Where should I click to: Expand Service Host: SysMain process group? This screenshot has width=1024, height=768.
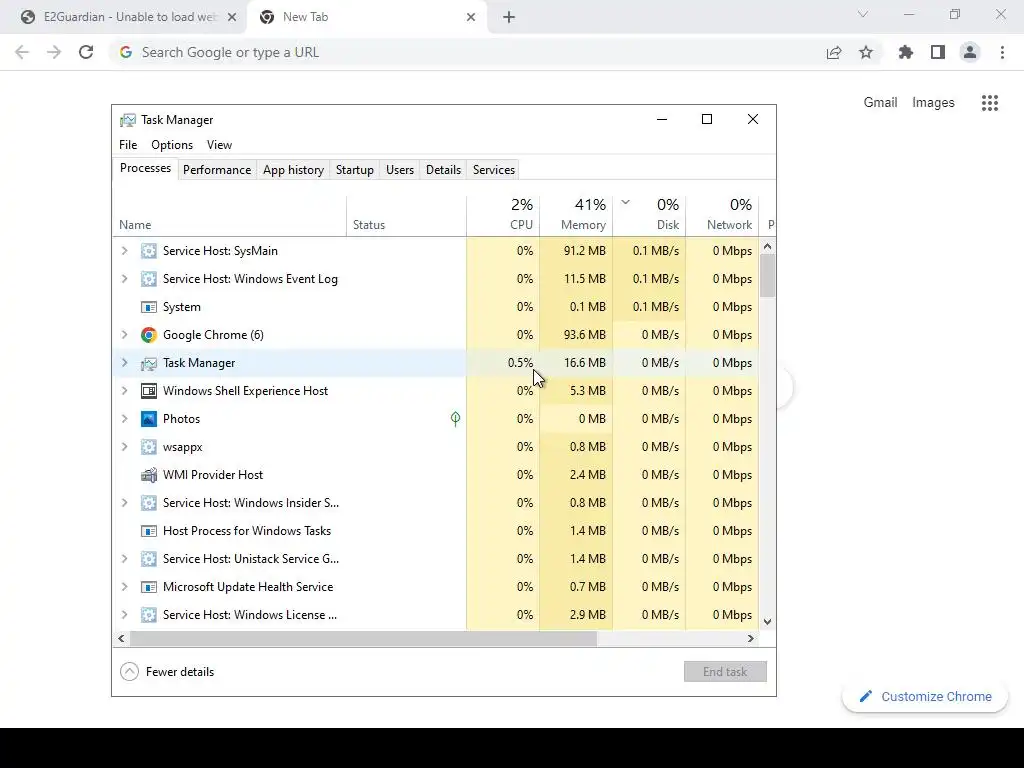point(124,251)
